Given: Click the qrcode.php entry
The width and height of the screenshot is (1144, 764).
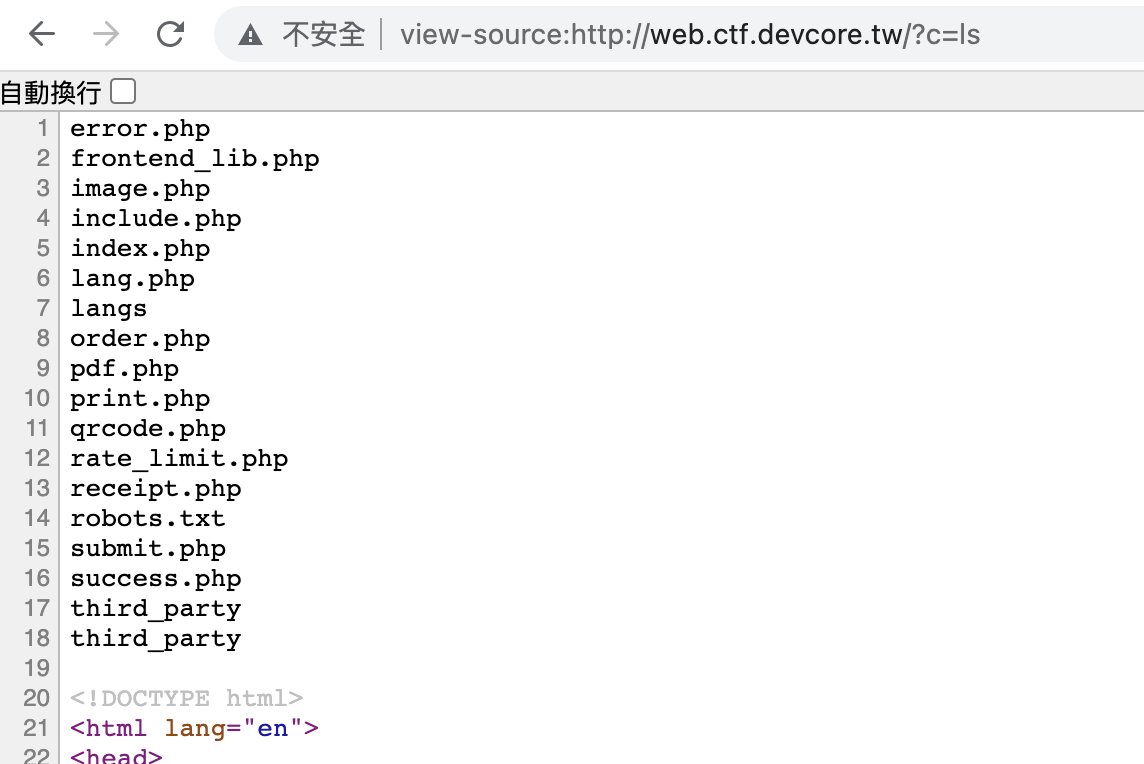Looking at the screenshot, I should click(147, 429).
